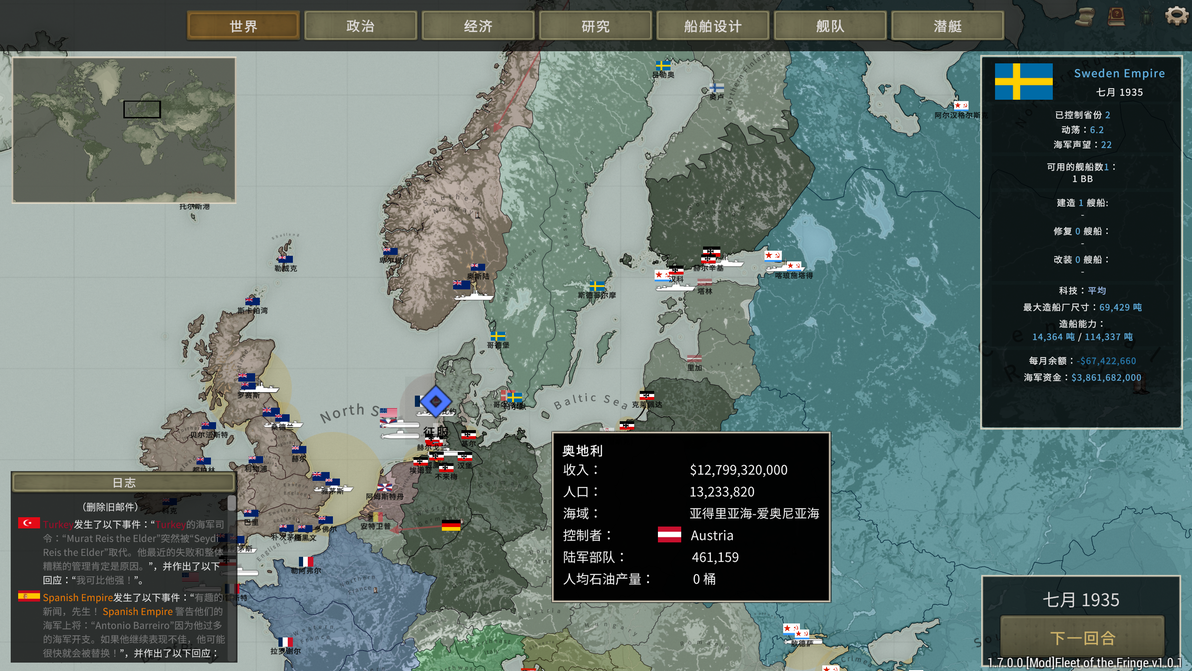Click the flag at 克莱佩达 port
1192x671 pixels.
646,395
